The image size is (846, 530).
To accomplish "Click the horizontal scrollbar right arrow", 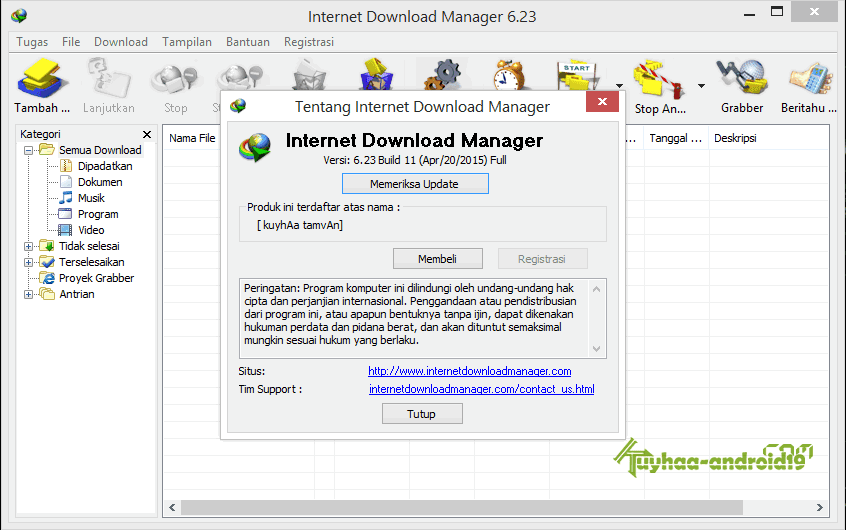I will pos(820,507).
